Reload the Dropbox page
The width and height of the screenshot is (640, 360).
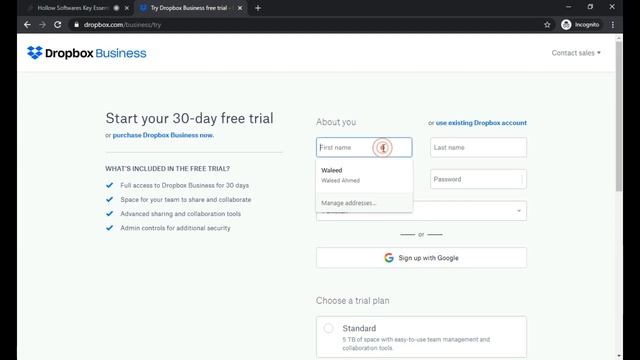pos(58,25)
